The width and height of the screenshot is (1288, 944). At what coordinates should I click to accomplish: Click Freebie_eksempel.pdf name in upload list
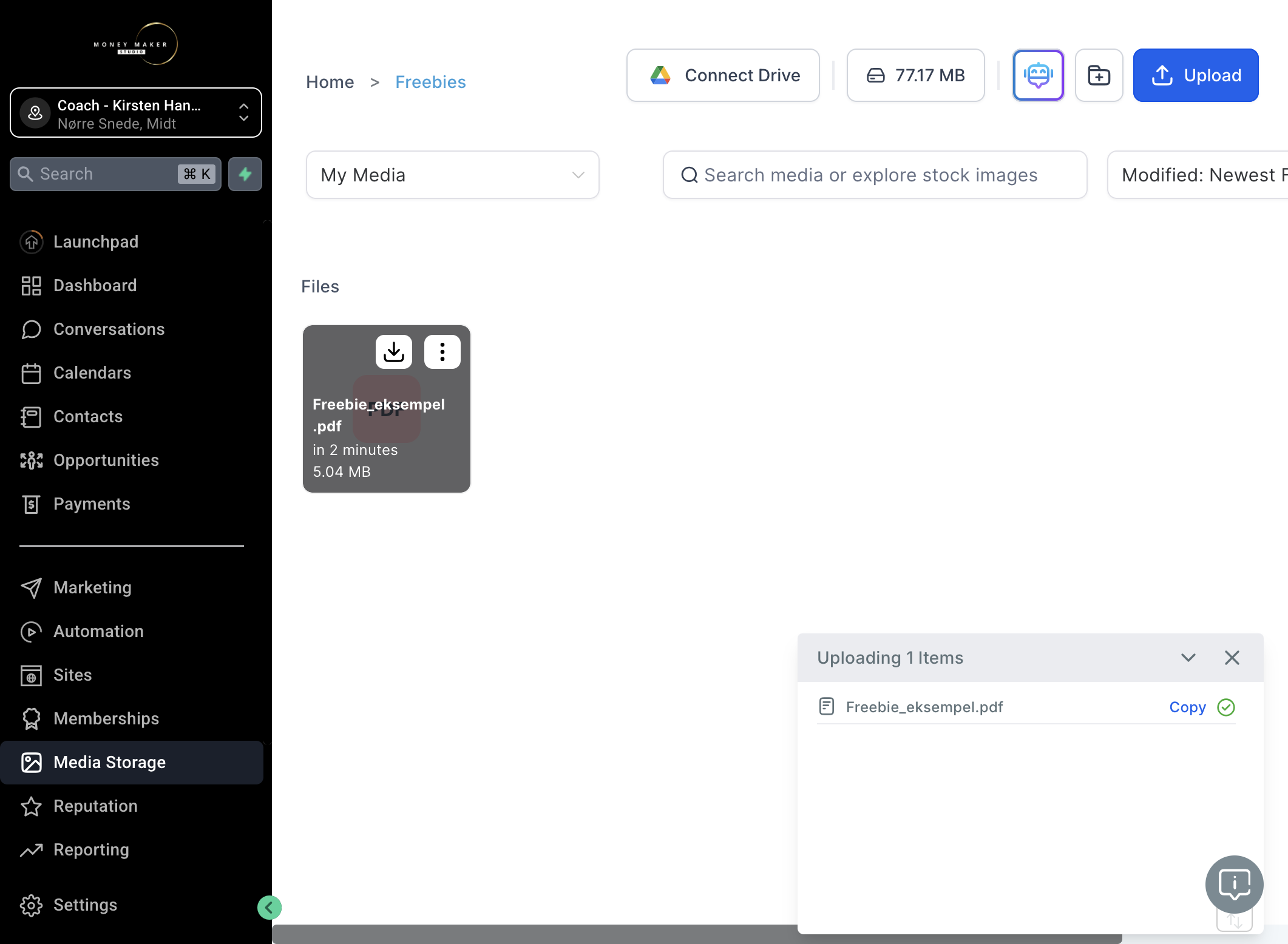point(924,707)
